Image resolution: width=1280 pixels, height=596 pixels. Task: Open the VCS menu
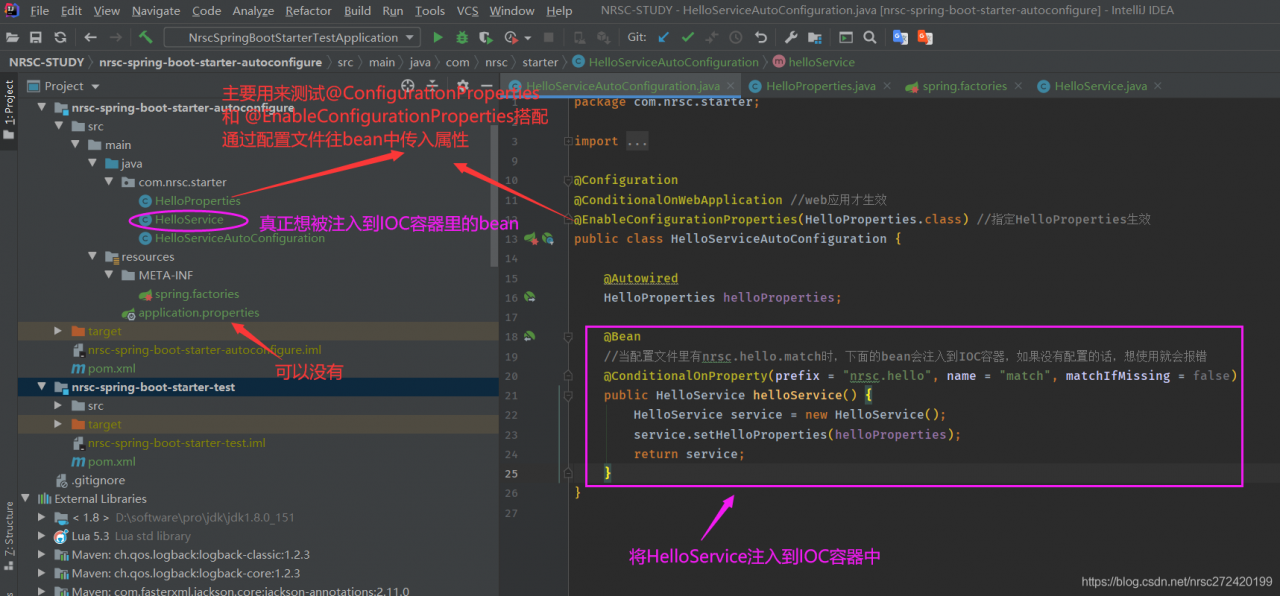point(467,11)
